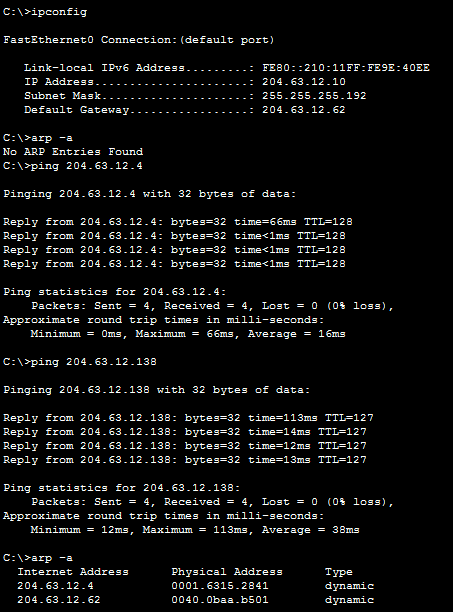Click the 'Average = 38ms' text
The height and width of the screenshot is (614, 453).
[x=310, y=530]
